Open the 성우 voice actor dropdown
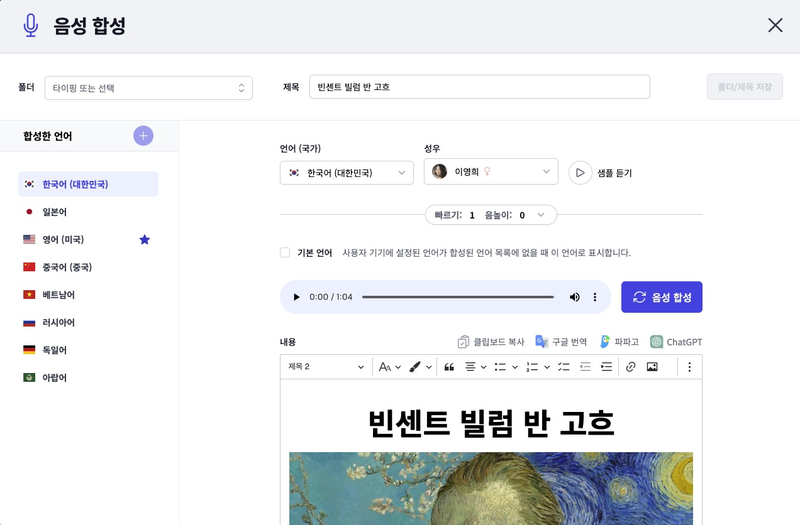The width and height of the screenshot is (800, 525). click(x=491, y=171)
